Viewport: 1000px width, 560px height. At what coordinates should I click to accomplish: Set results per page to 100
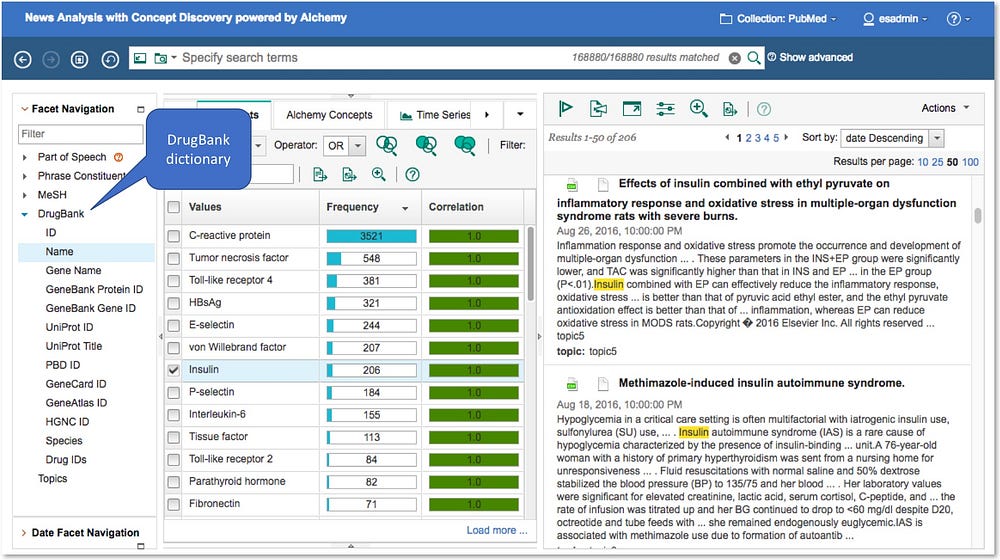pos(970,162)
